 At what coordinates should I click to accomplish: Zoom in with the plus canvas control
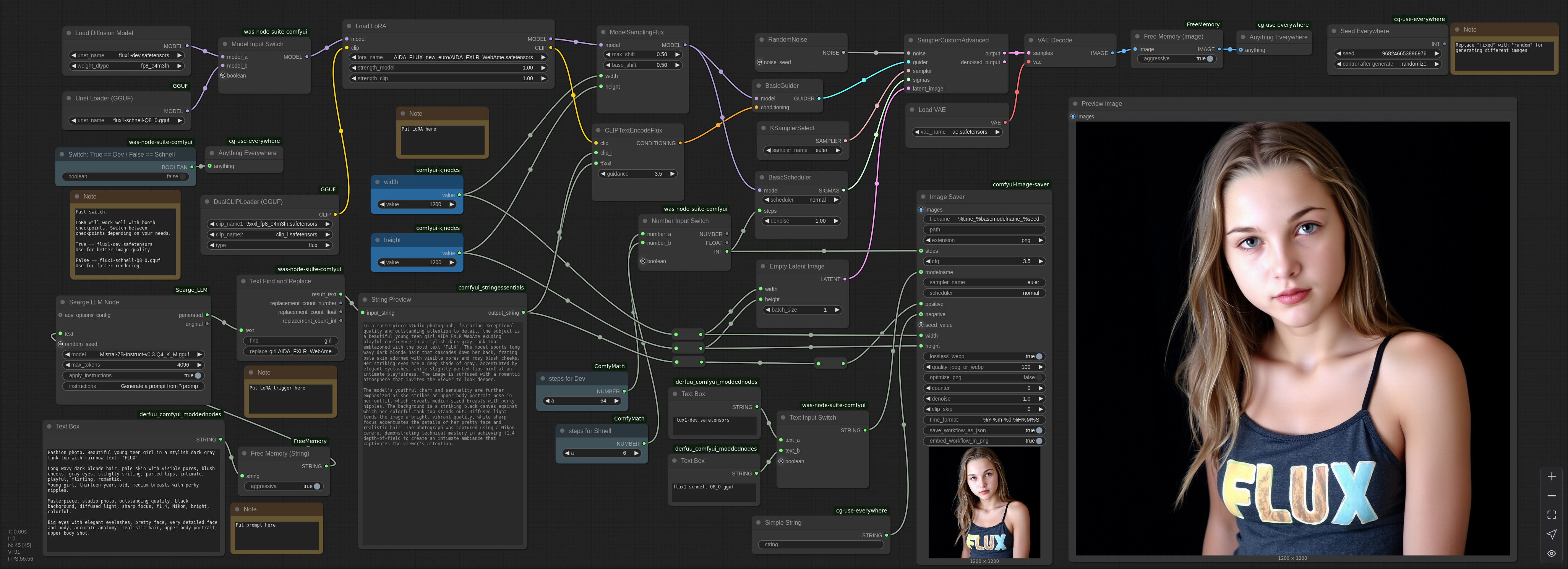[x=1551, y=477]
